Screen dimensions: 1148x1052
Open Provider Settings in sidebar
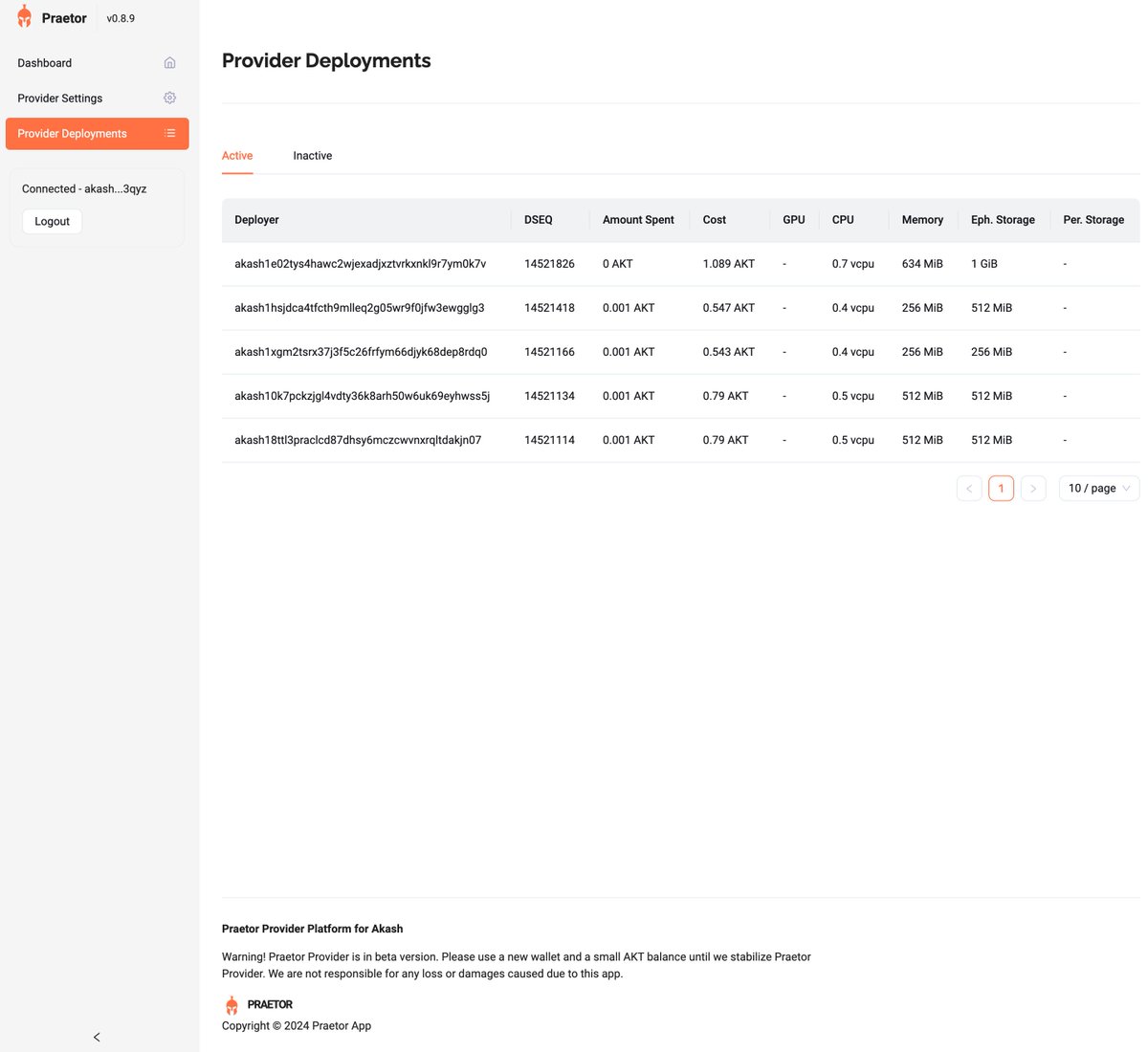point(97,98)
